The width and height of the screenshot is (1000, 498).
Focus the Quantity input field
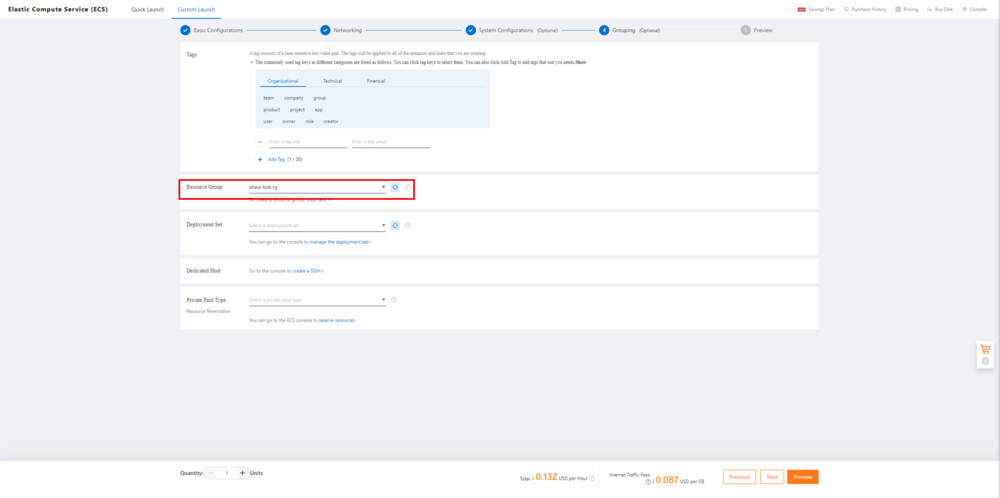tap(226, 473)
